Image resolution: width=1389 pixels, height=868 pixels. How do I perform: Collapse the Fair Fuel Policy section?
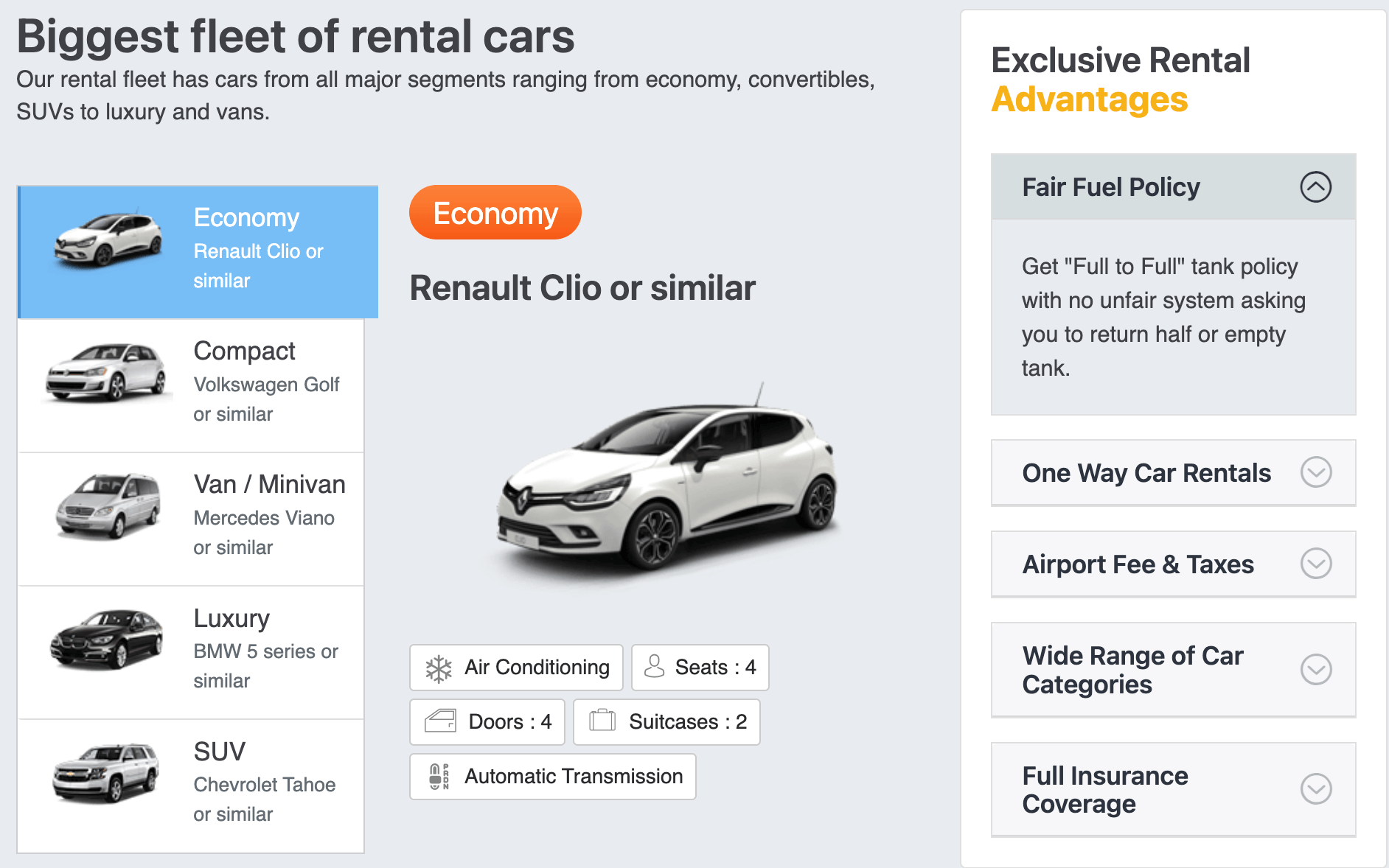1315,186
